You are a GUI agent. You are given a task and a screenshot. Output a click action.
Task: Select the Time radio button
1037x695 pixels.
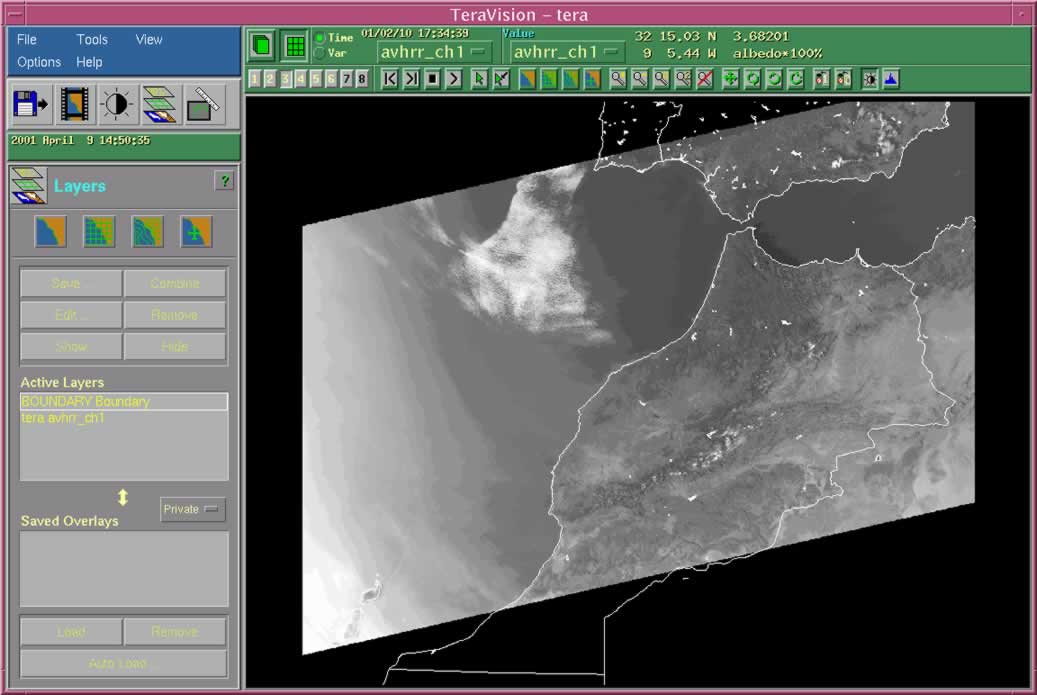(x=320, y=38)
